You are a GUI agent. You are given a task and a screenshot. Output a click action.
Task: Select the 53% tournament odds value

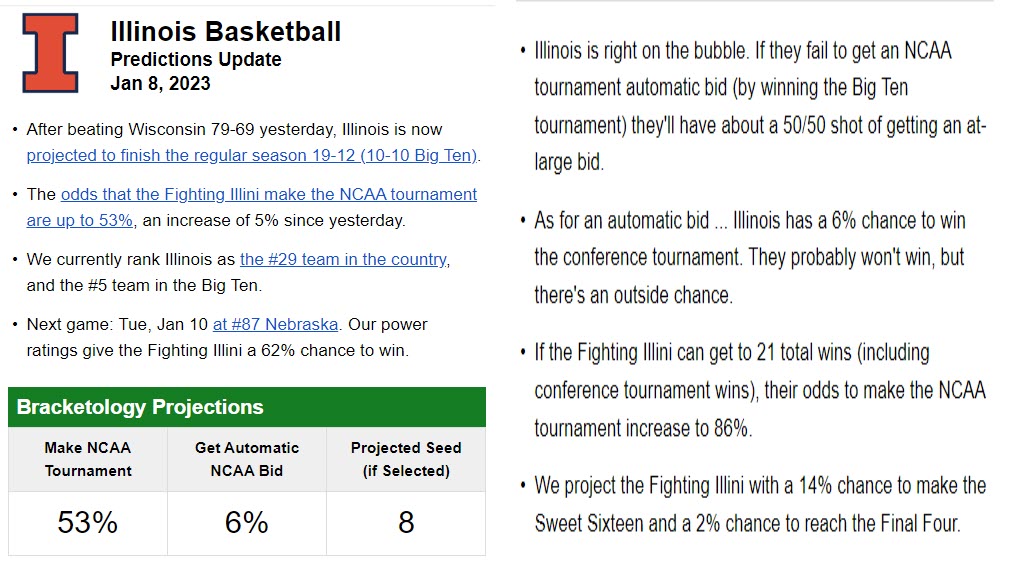point(88,522)
